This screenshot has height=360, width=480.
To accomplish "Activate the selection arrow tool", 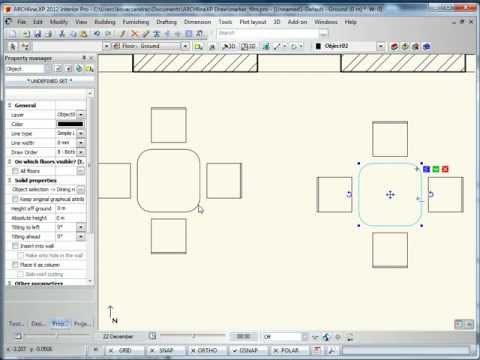I will click(13, 46).
